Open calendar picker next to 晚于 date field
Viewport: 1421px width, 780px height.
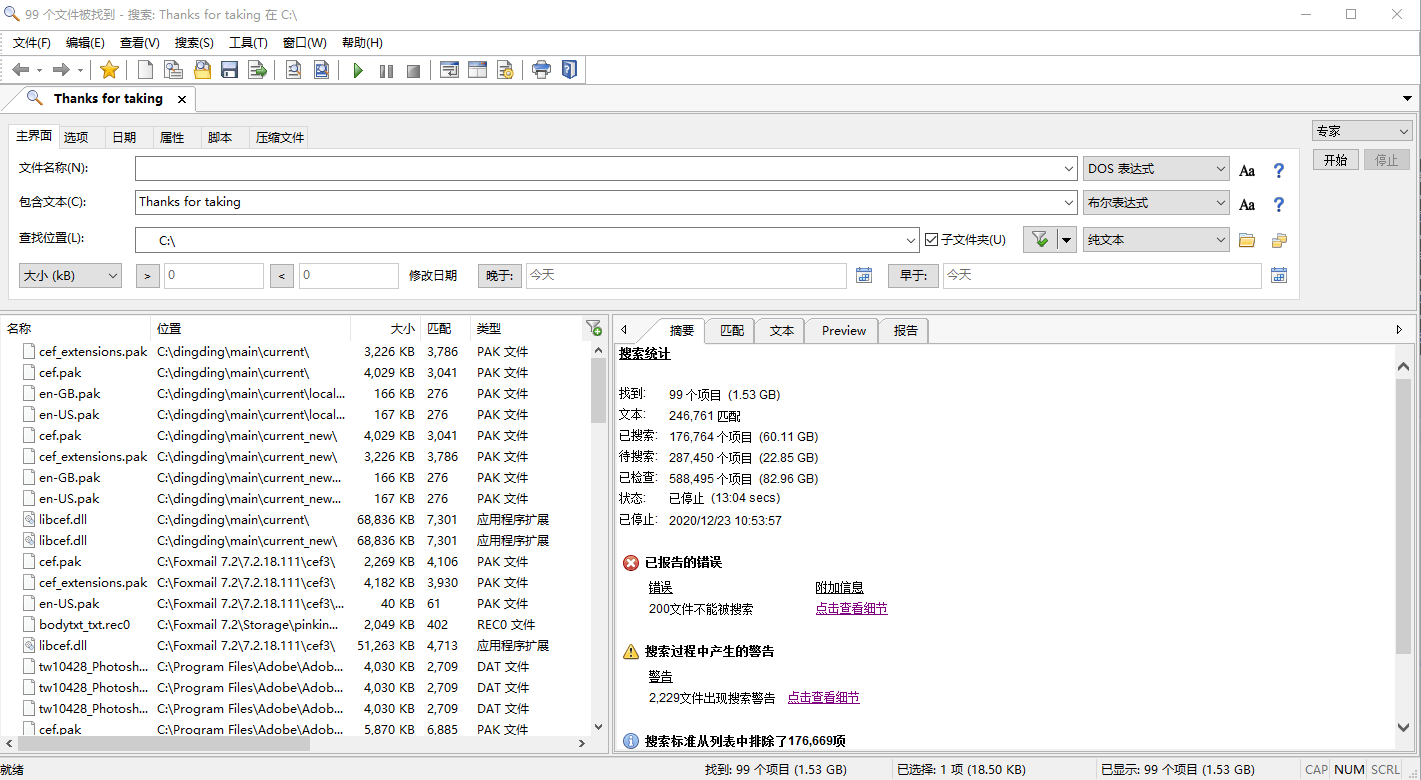click(864, 275)
